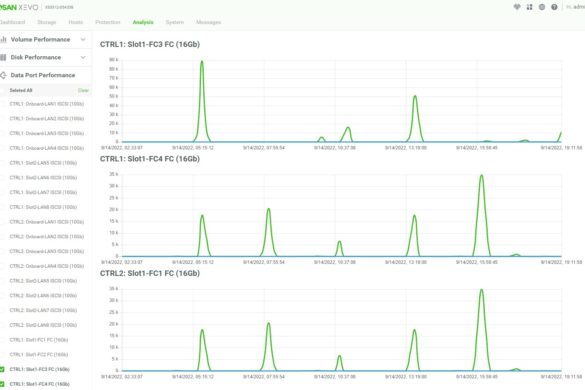Image resolution: width=585 pixels, height=390 pixels.
Task: Open the globe language icon
Action: [x=542, y=7]
